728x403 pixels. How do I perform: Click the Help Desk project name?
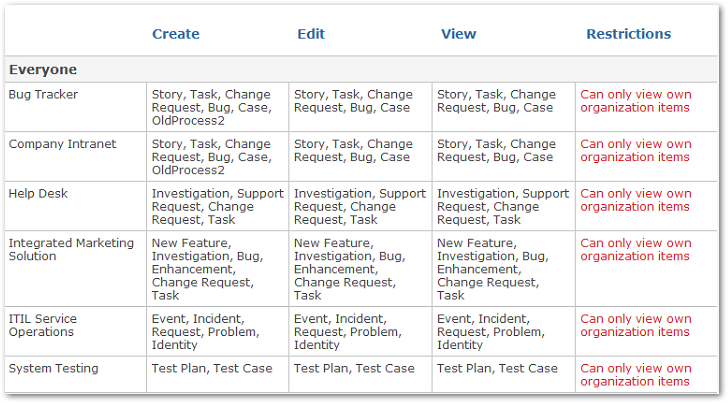pyautogui.click(x=38, y=194)
